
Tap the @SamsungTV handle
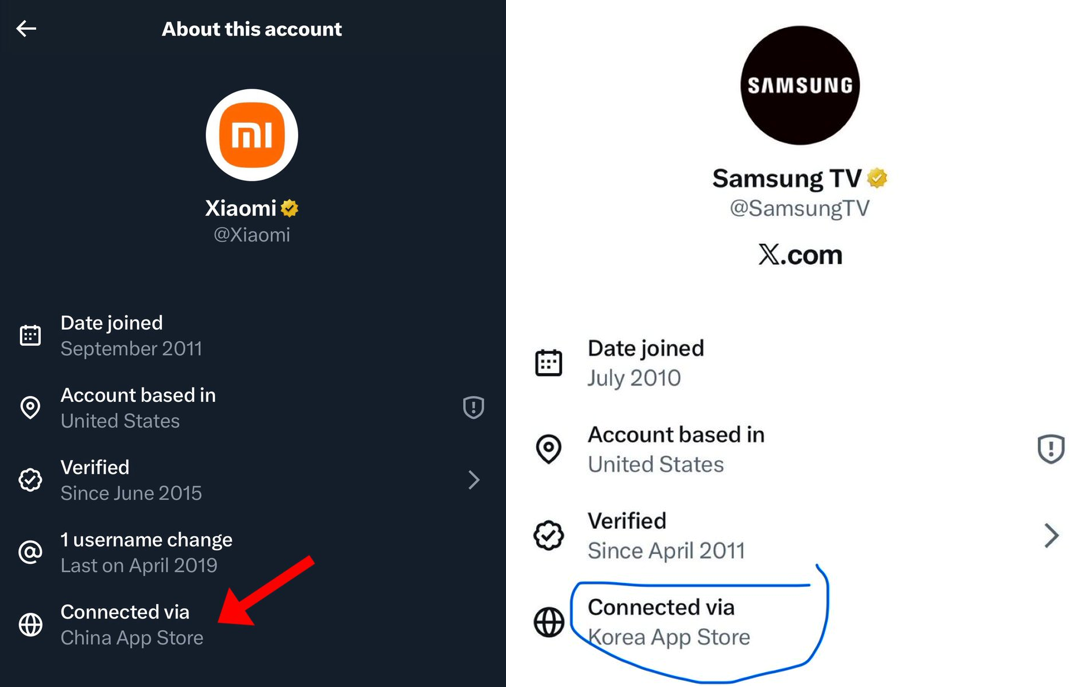point(800,208)
